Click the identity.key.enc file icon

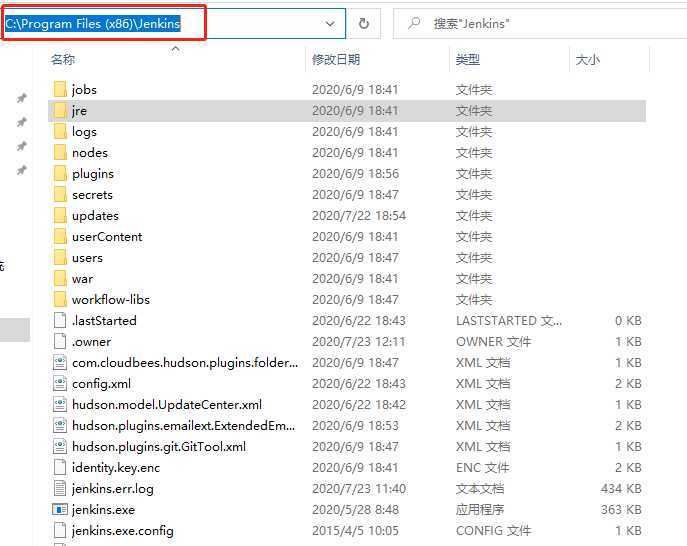tap(60, 468)
